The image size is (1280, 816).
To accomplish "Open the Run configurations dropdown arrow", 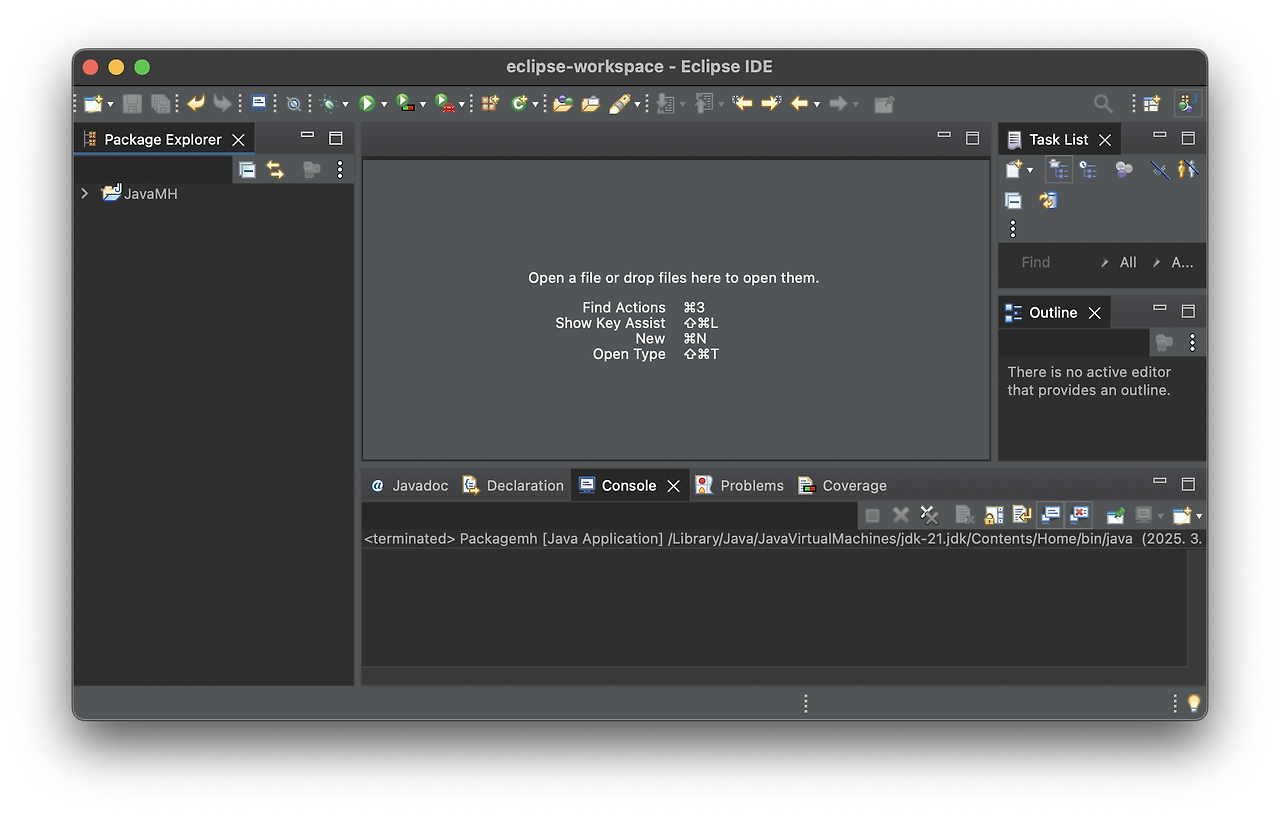I will pos(384,104).
